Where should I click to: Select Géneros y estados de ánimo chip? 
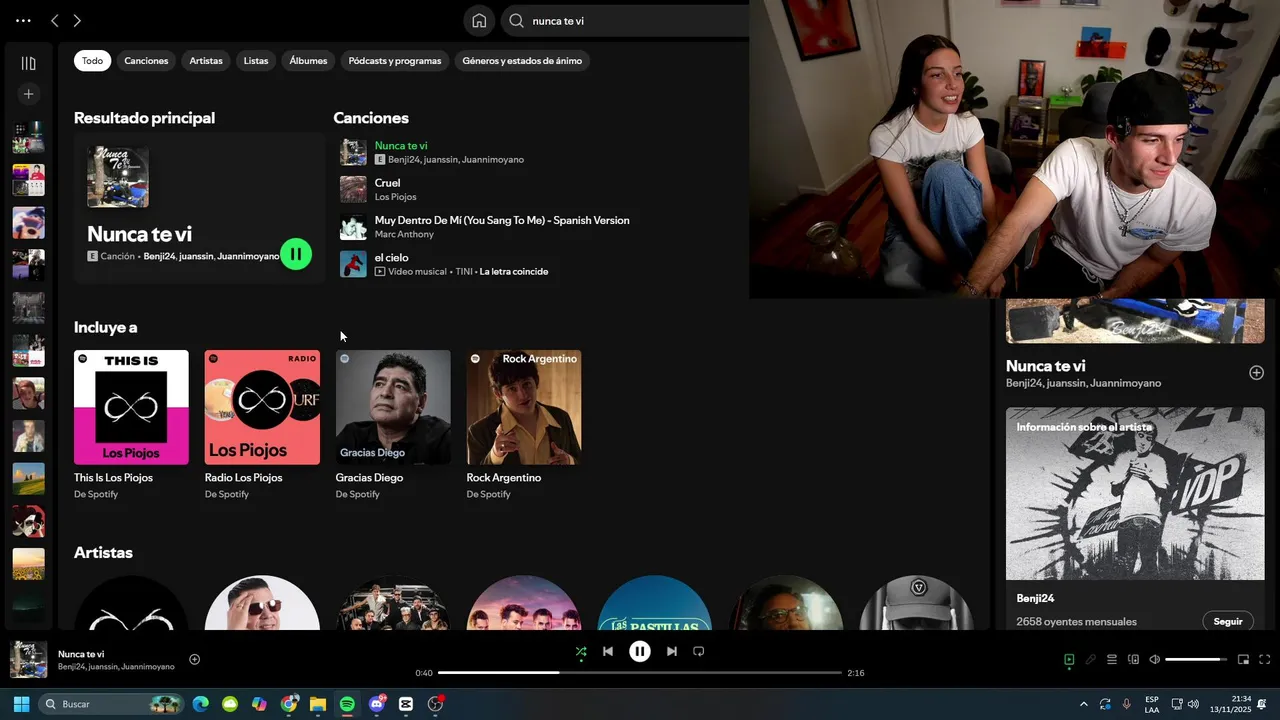pos(522,61)
